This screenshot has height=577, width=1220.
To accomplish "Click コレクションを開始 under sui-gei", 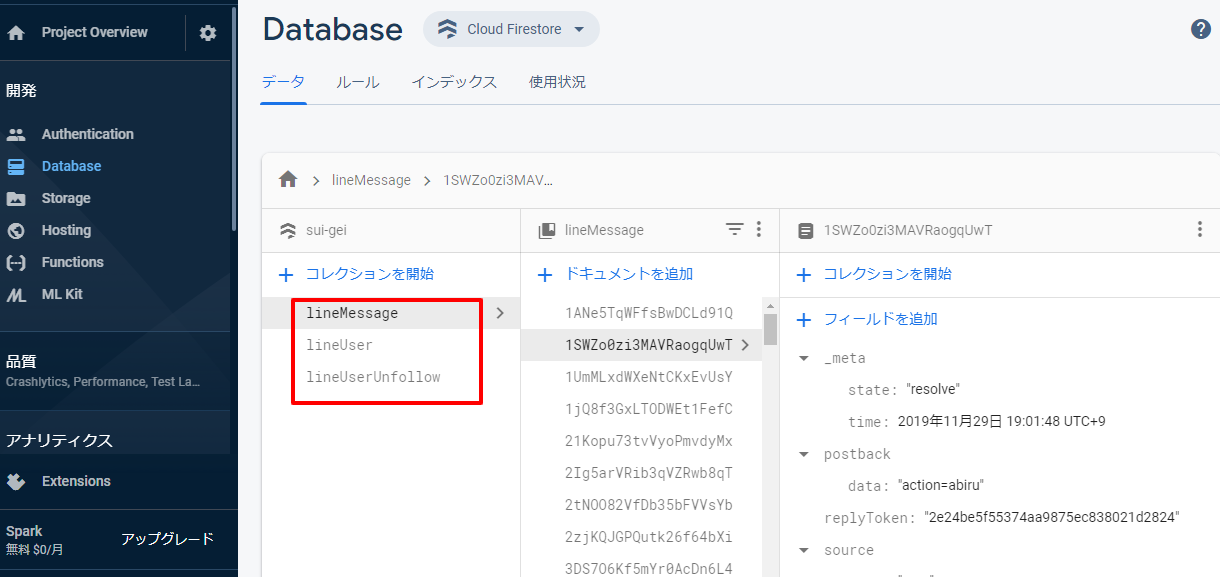I will click(369, 274).
